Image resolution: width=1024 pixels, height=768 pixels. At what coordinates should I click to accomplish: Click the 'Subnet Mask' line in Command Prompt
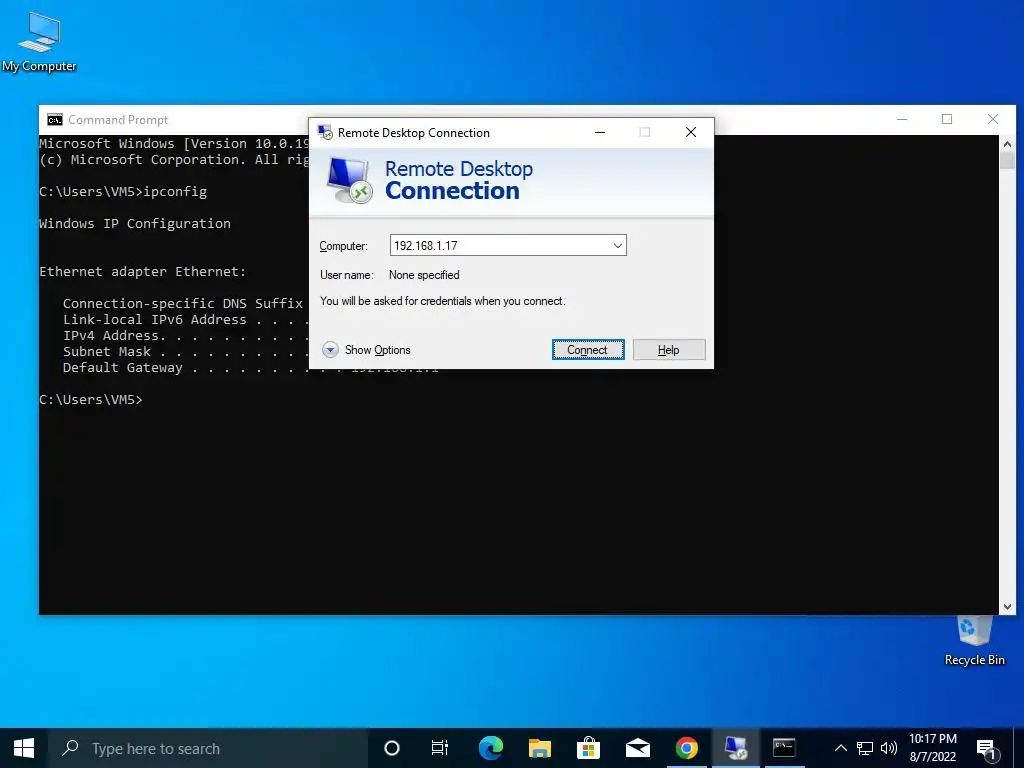tap(185, 351)
